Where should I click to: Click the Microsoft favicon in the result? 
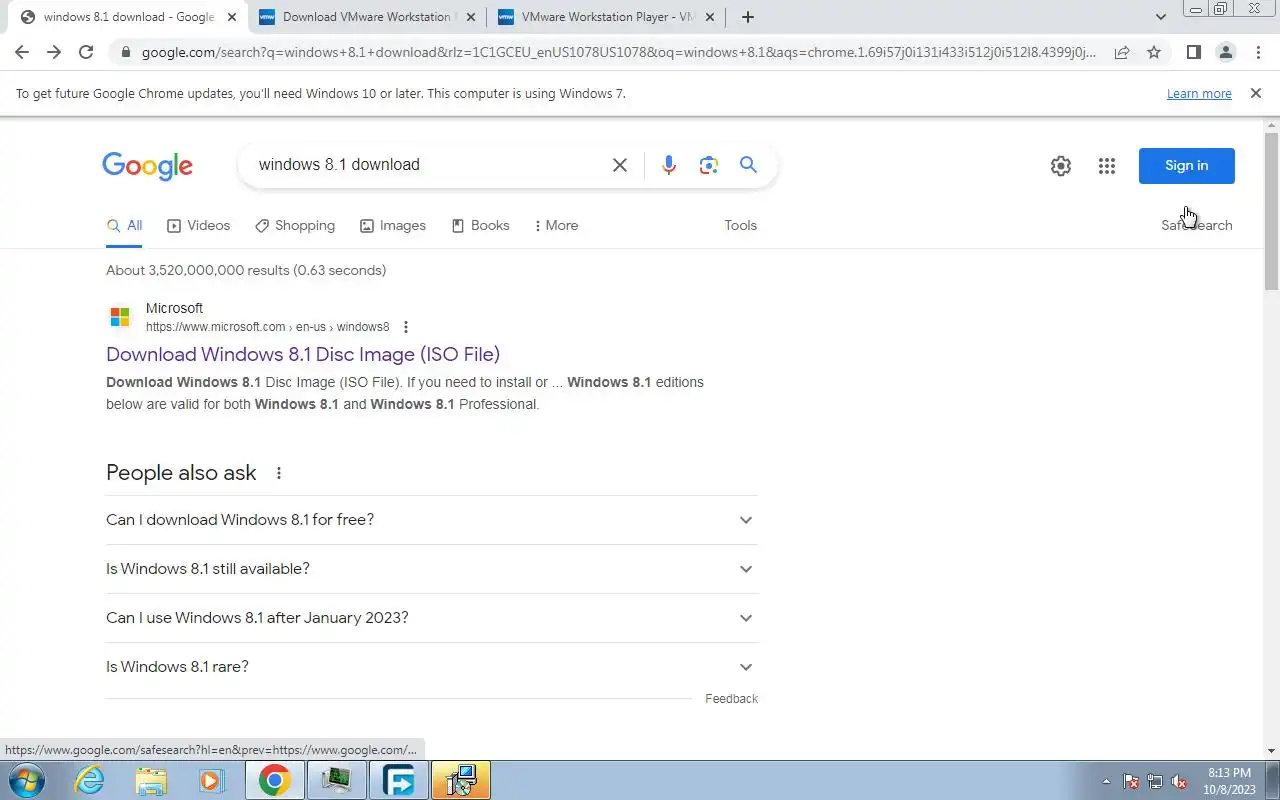120,317
